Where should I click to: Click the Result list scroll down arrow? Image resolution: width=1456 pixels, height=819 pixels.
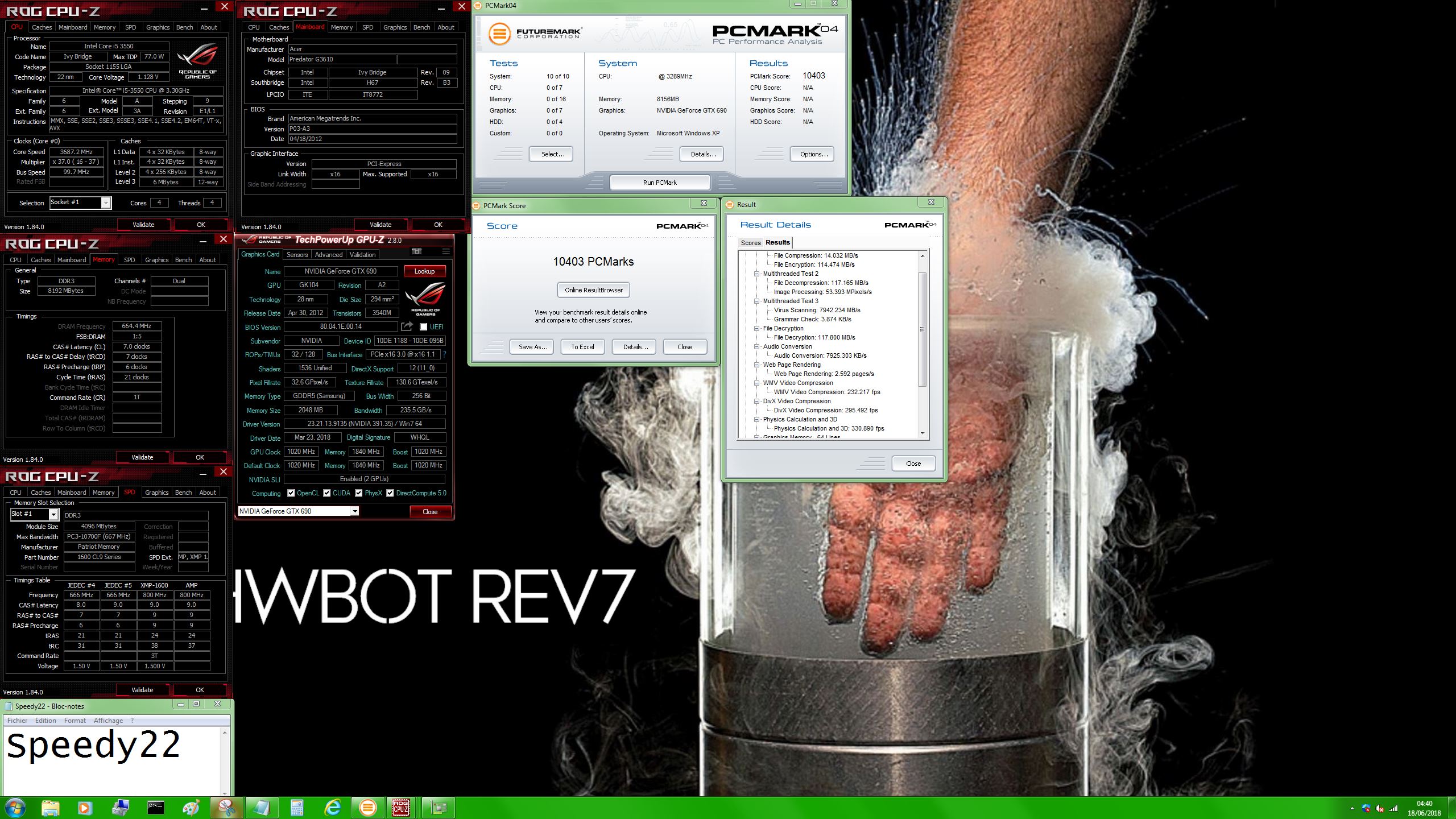[923, 433]
